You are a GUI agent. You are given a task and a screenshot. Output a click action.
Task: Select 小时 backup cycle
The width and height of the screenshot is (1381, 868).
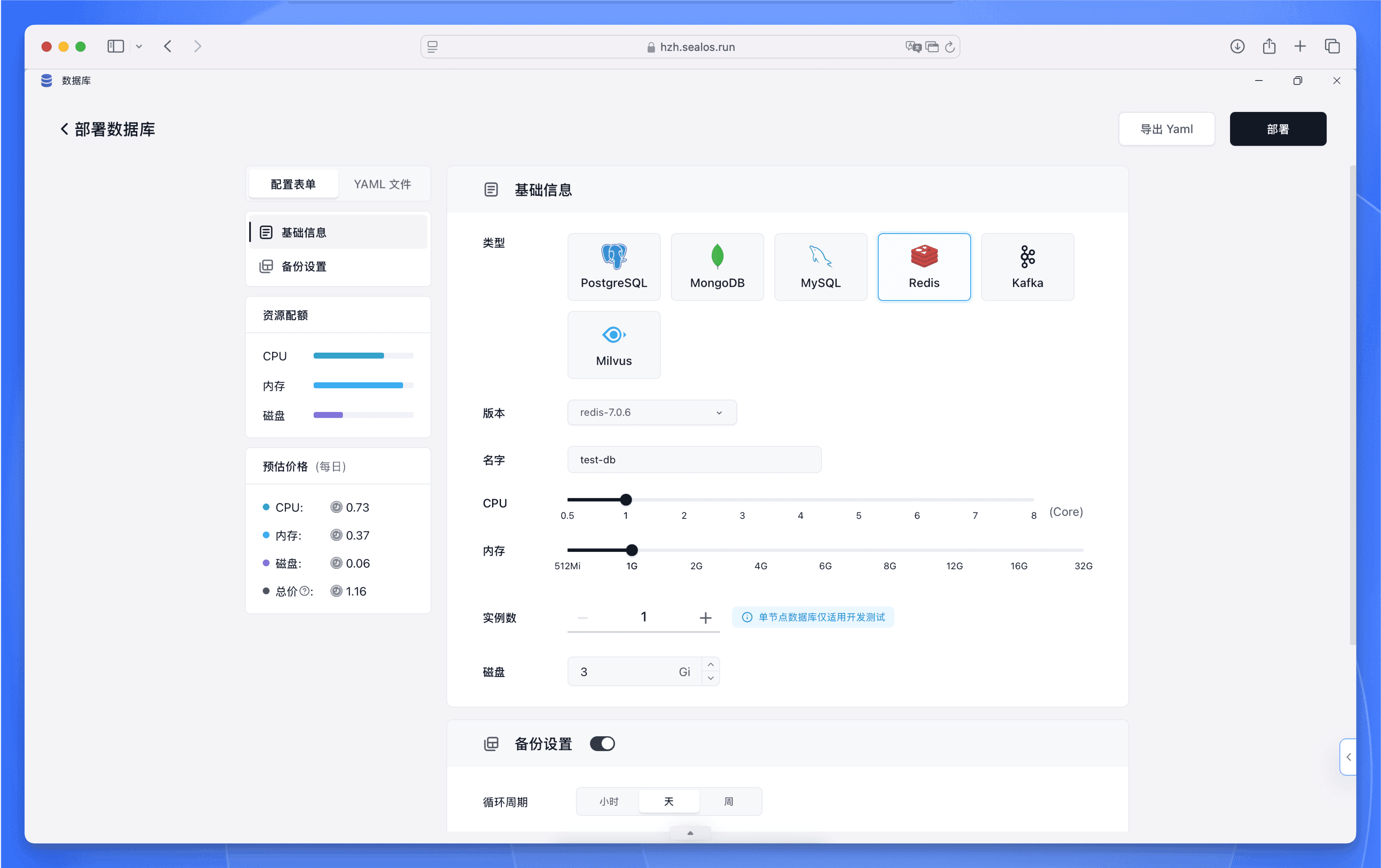tap(609, 801)
